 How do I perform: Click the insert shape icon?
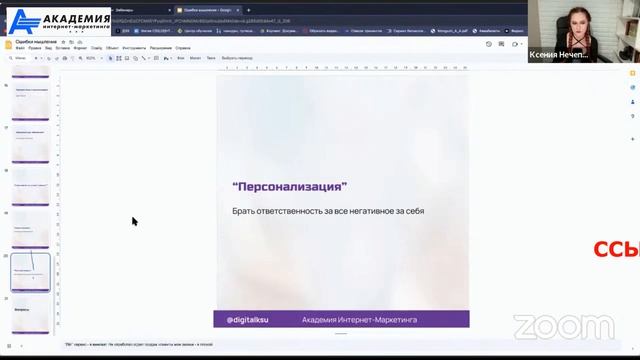(136, 58)
